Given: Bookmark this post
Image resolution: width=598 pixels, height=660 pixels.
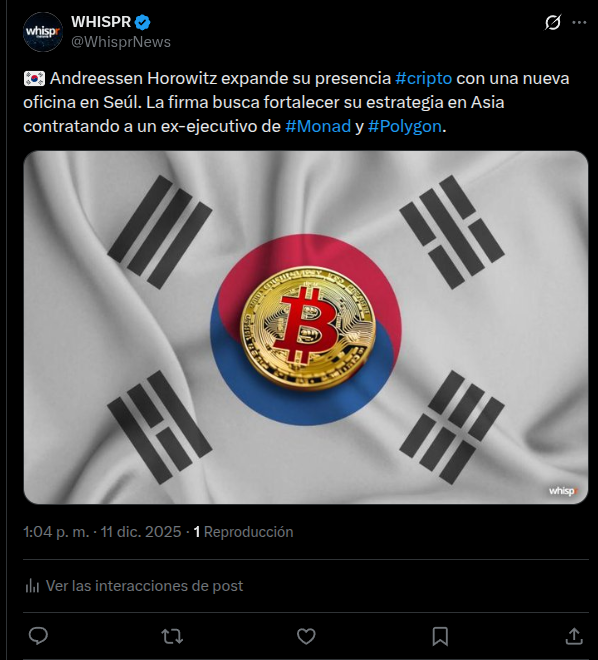Looking at the screenshot, I should (x=440, y=636).
